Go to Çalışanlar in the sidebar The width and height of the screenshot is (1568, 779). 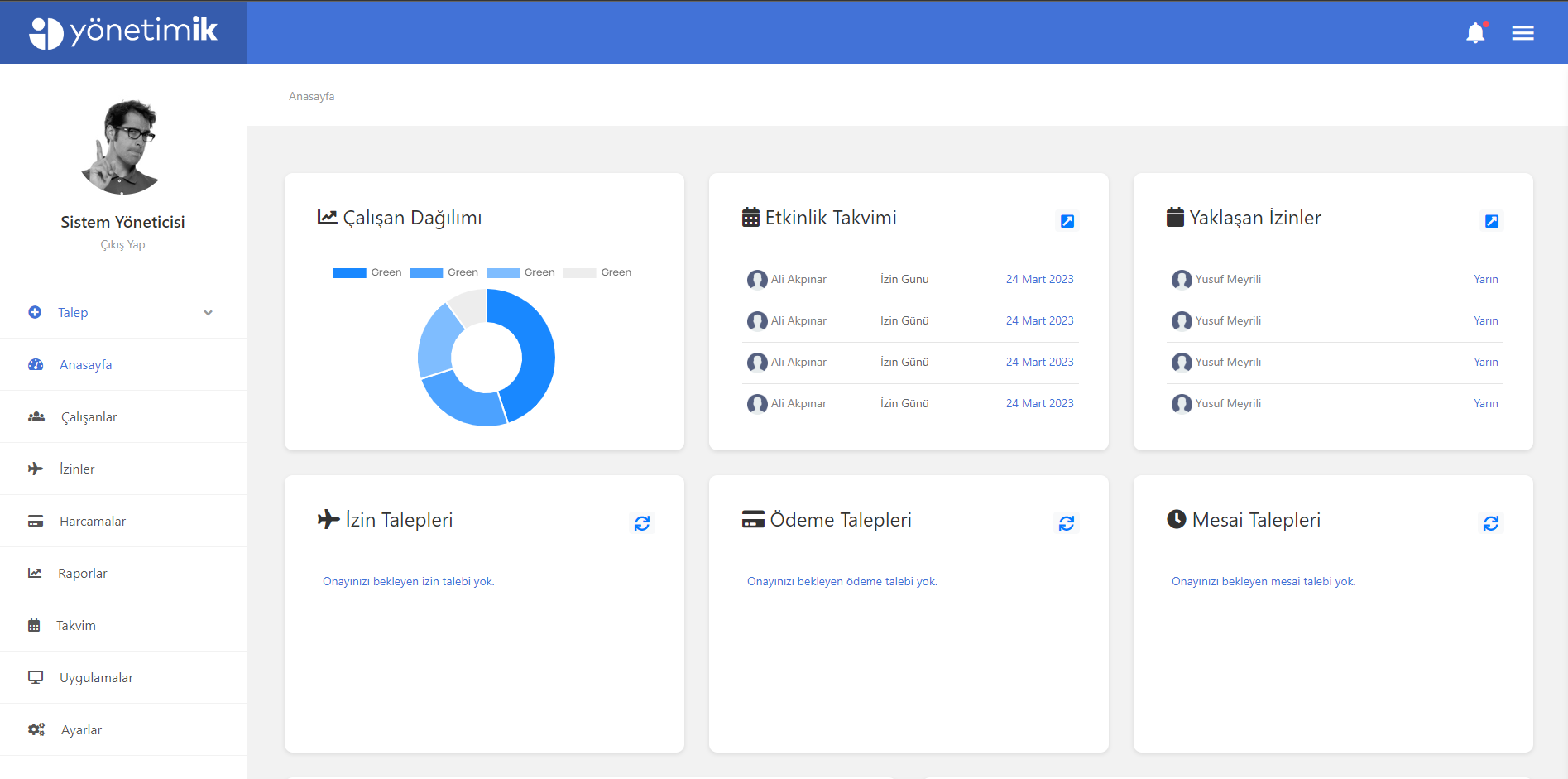coord(89,417)
